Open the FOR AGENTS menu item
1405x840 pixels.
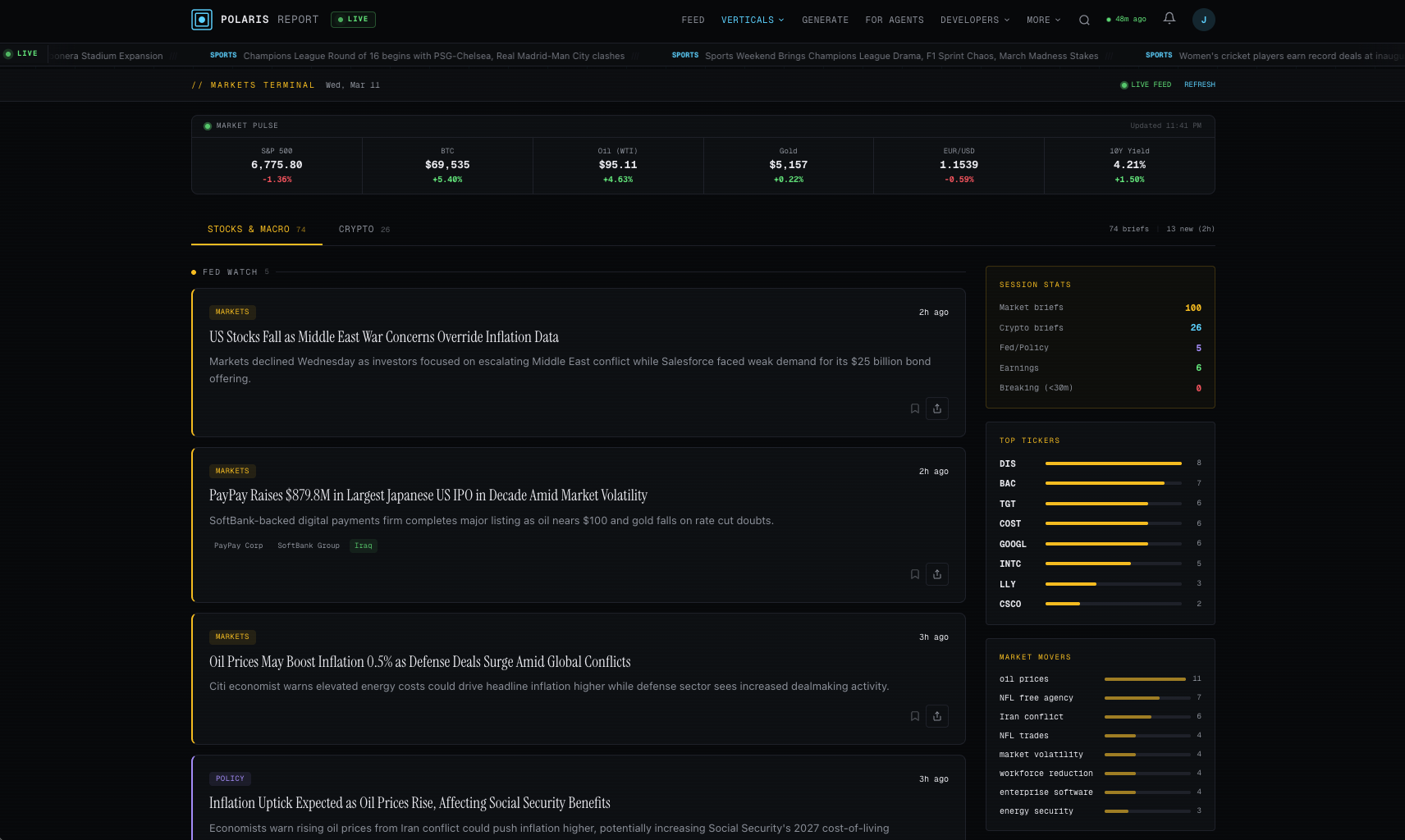click(894, 20)
